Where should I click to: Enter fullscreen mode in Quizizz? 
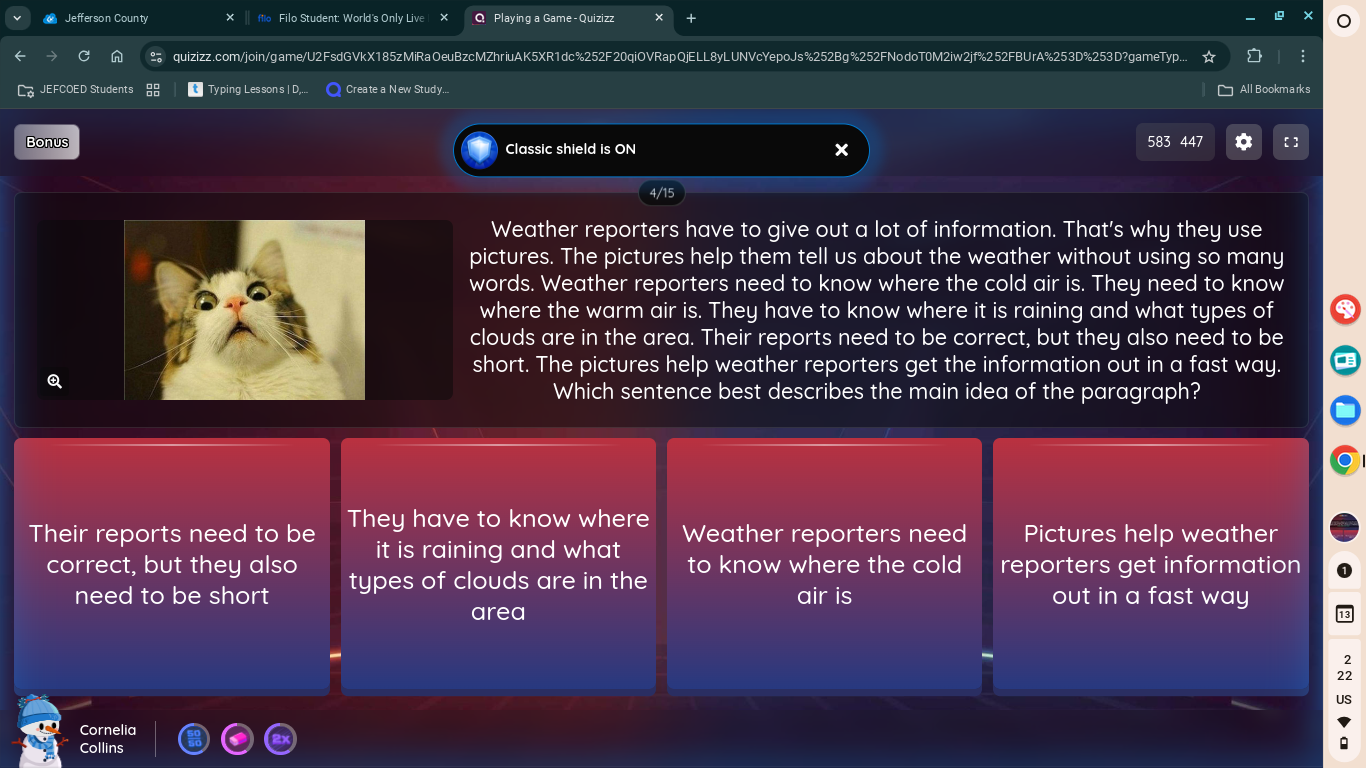1290,142
